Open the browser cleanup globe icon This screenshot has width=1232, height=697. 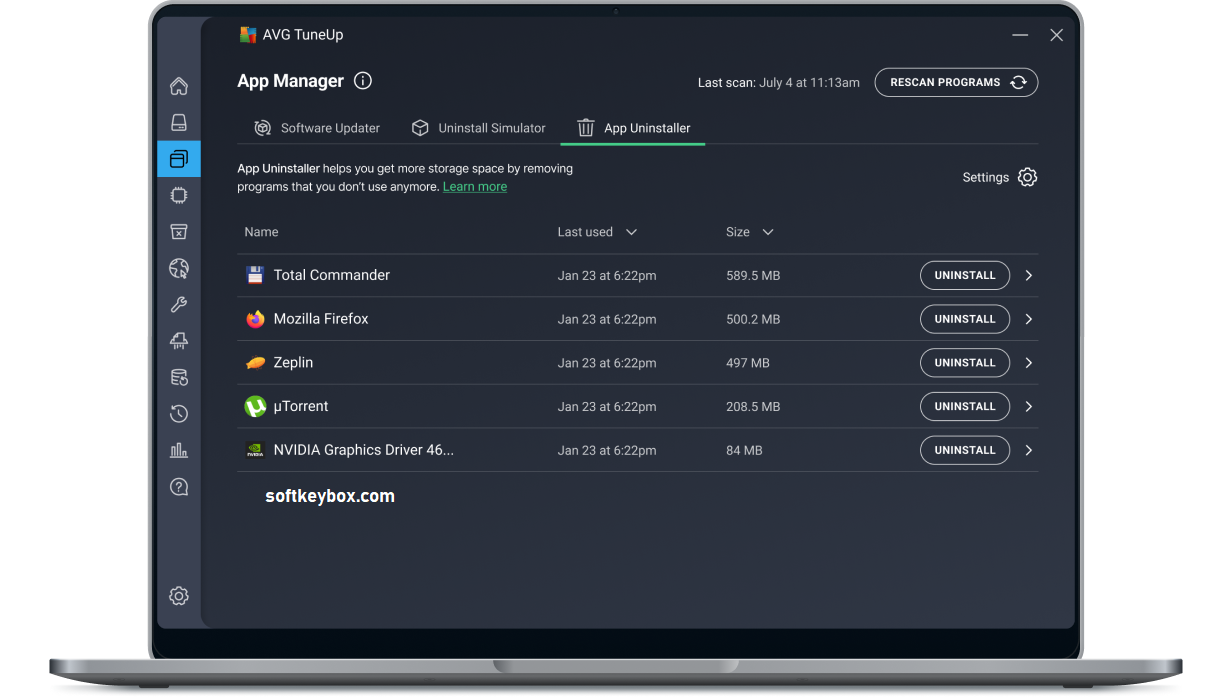point(179,268)
